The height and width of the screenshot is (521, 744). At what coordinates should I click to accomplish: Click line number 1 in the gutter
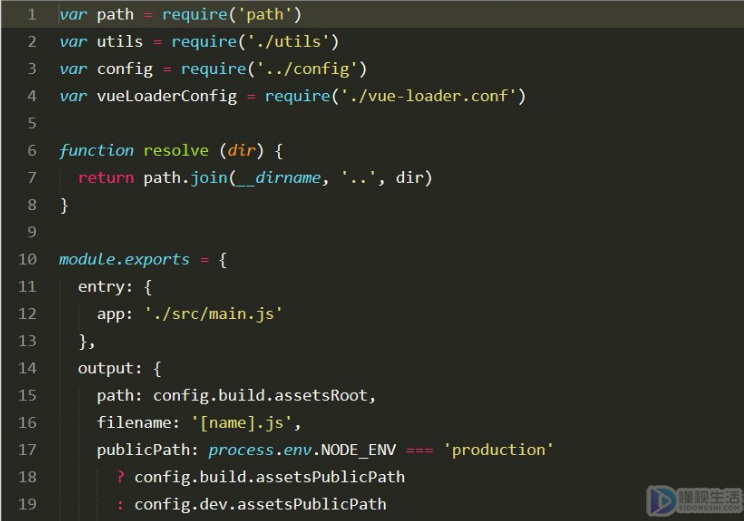point(32,14)
